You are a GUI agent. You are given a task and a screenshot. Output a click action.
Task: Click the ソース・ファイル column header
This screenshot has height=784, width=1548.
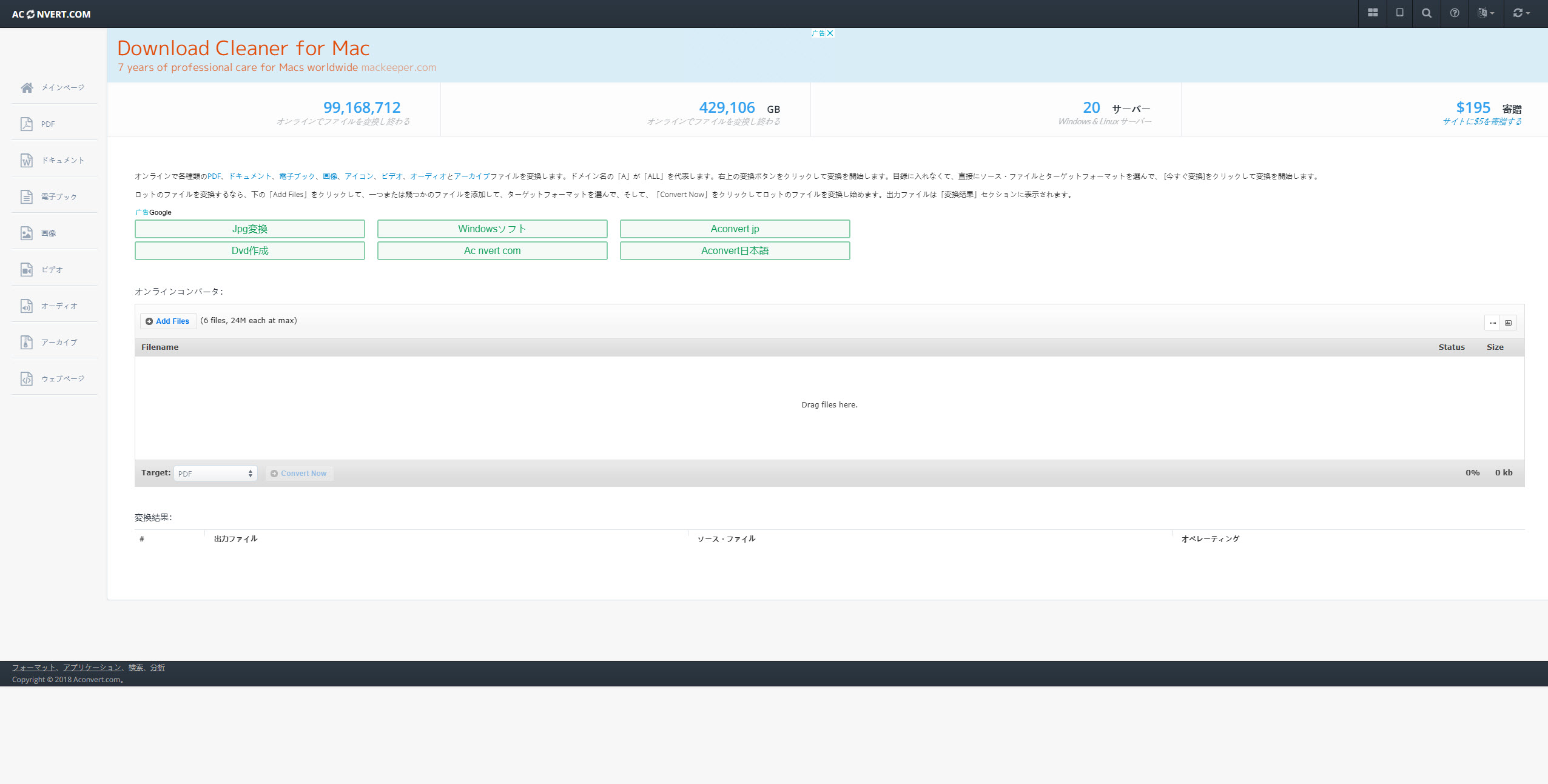(x=727, y=539)
